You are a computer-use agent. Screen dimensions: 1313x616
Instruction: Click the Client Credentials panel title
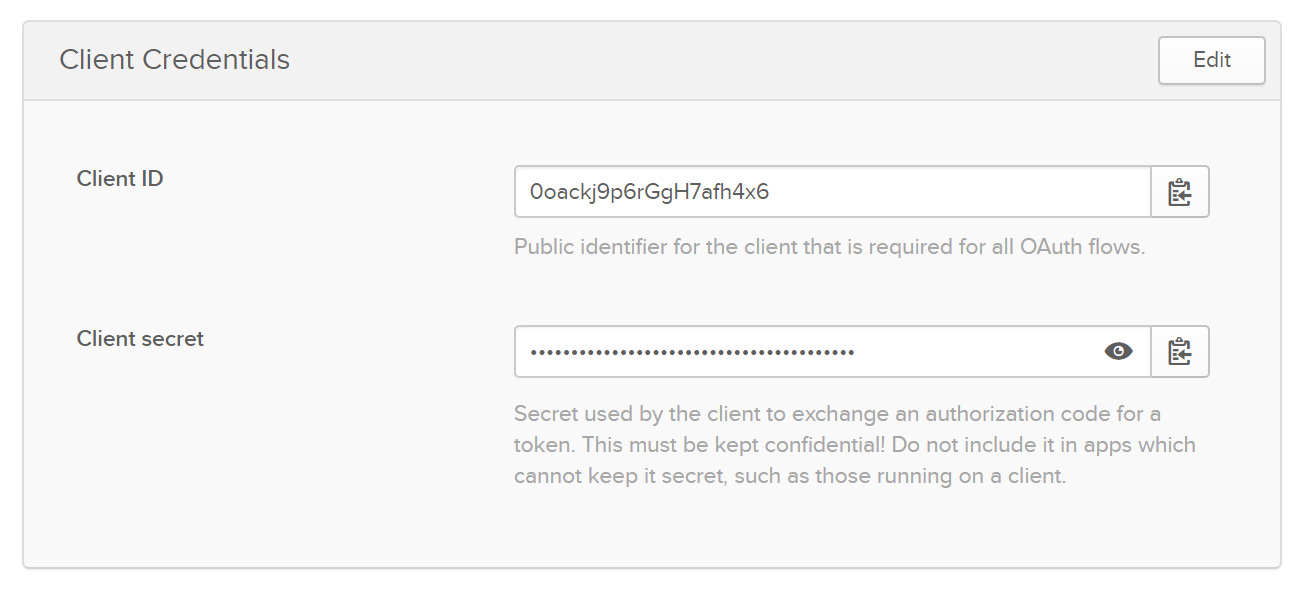point(174,60)
